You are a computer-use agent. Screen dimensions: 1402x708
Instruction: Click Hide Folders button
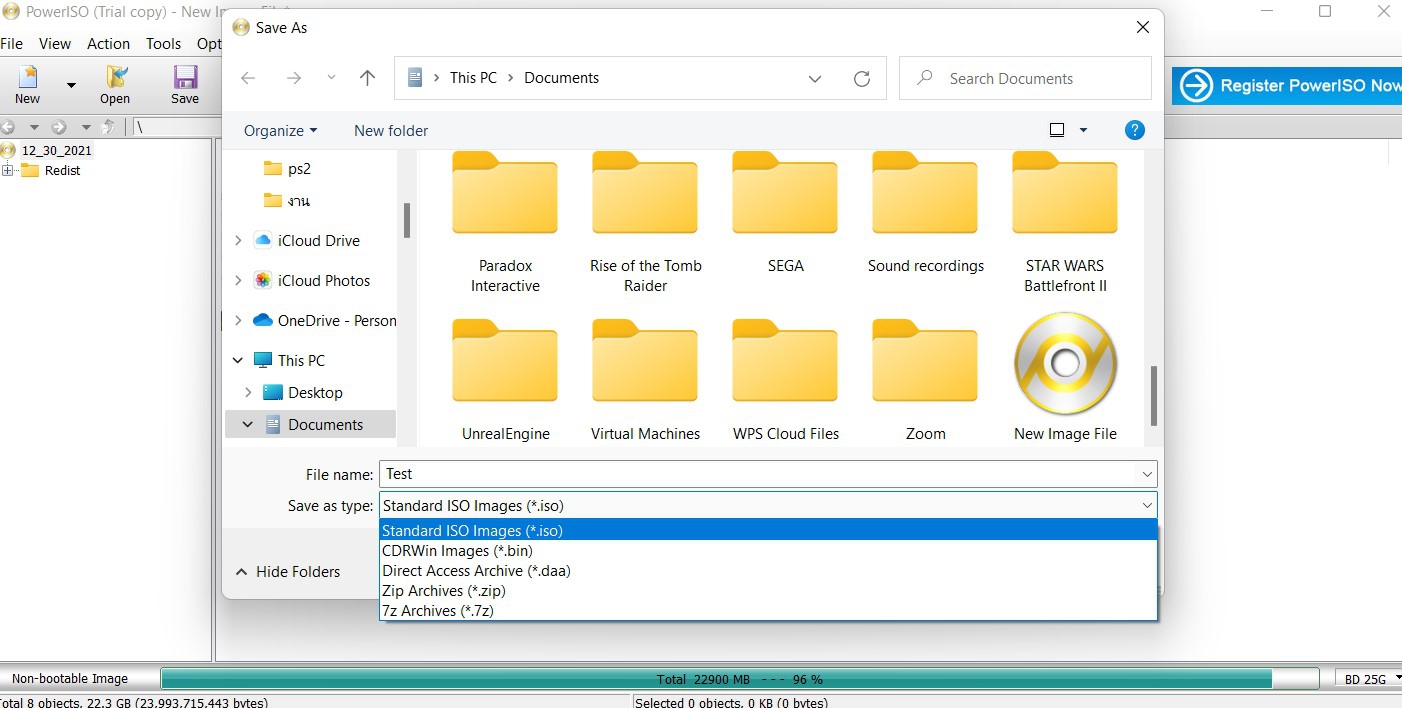[x=288, y=572]
